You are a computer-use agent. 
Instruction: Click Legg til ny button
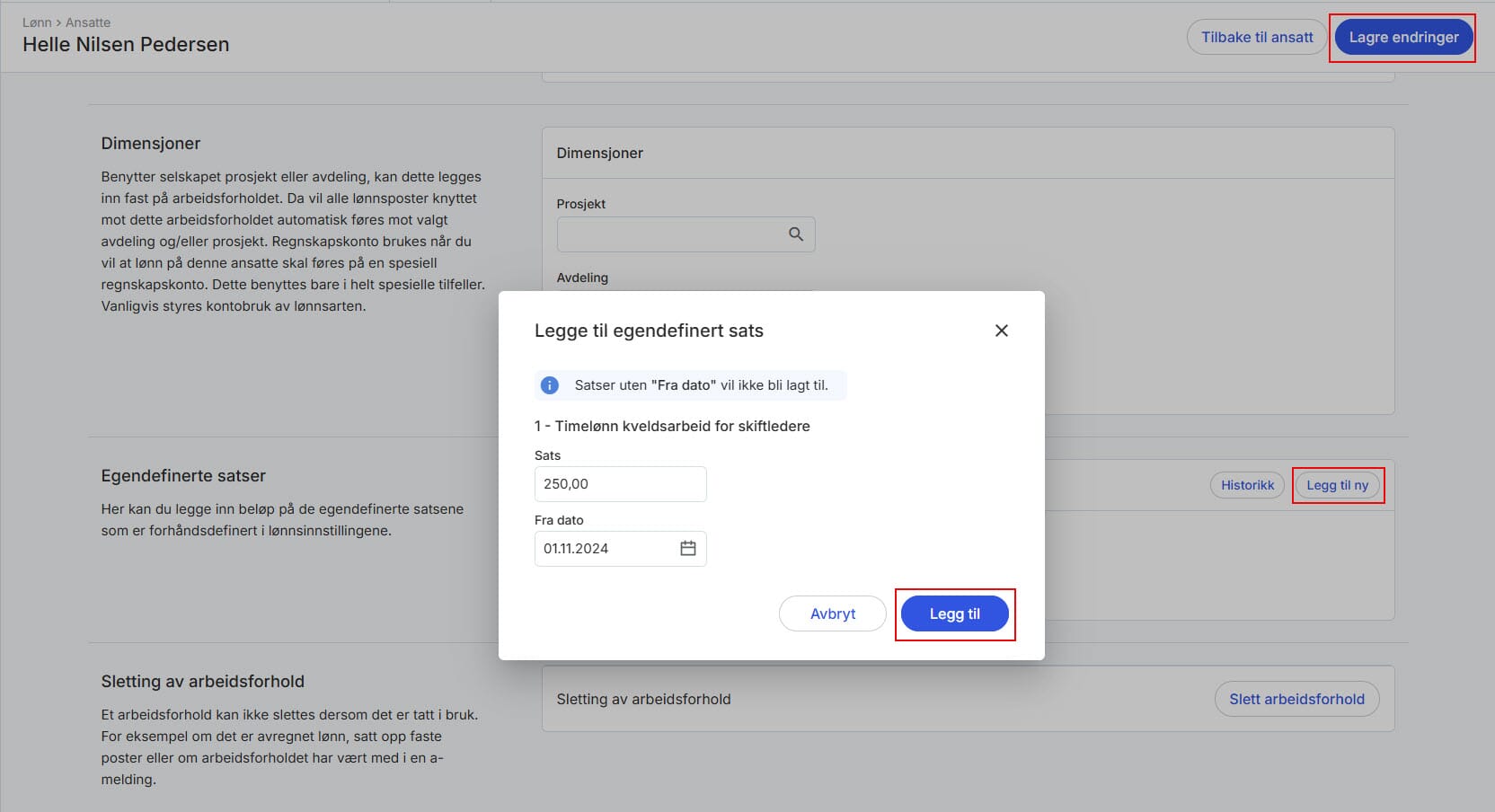tap(1337, 485)
